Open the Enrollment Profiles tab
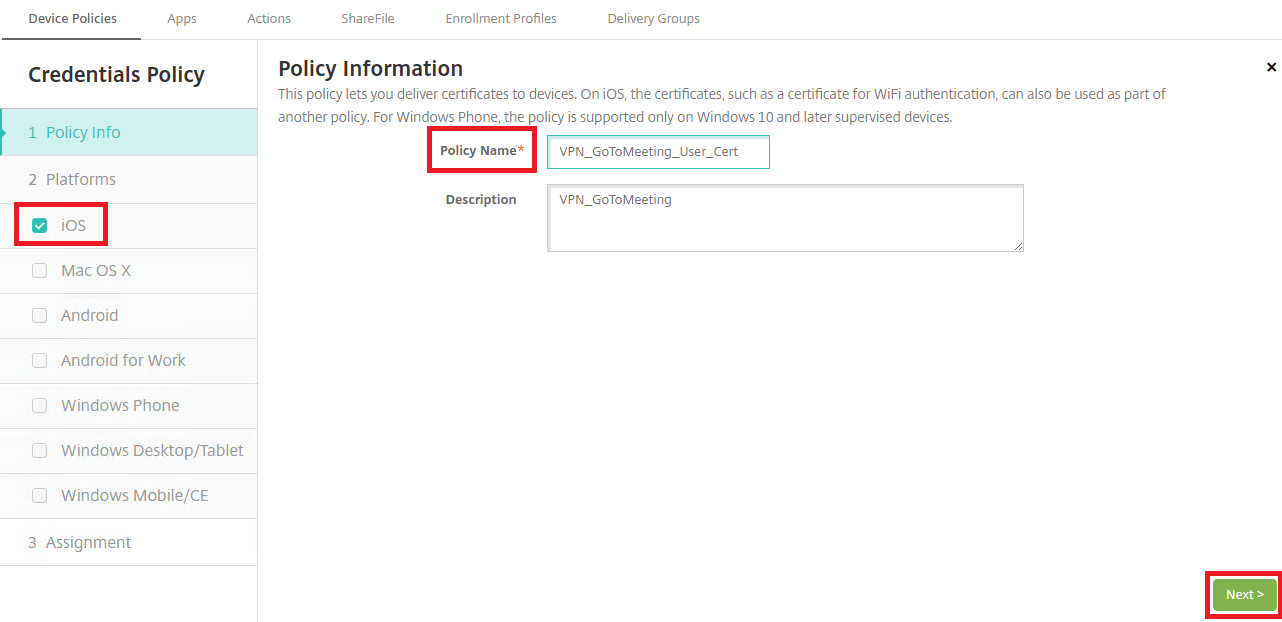This screenshot has height=622, width=1282. point(501,19)
